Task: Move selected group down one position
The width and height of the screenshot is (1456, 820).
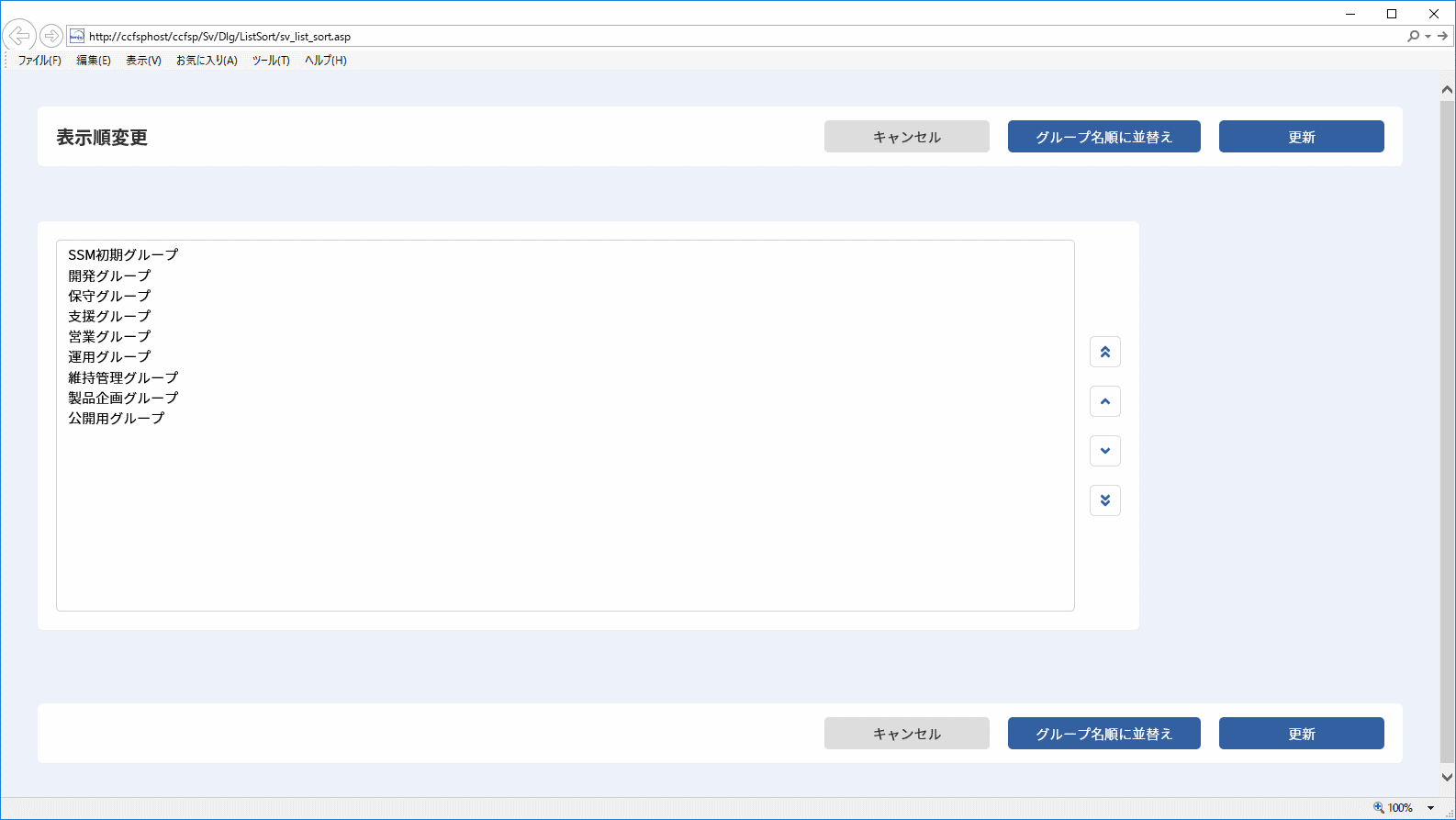Action: pos(1105,451)
